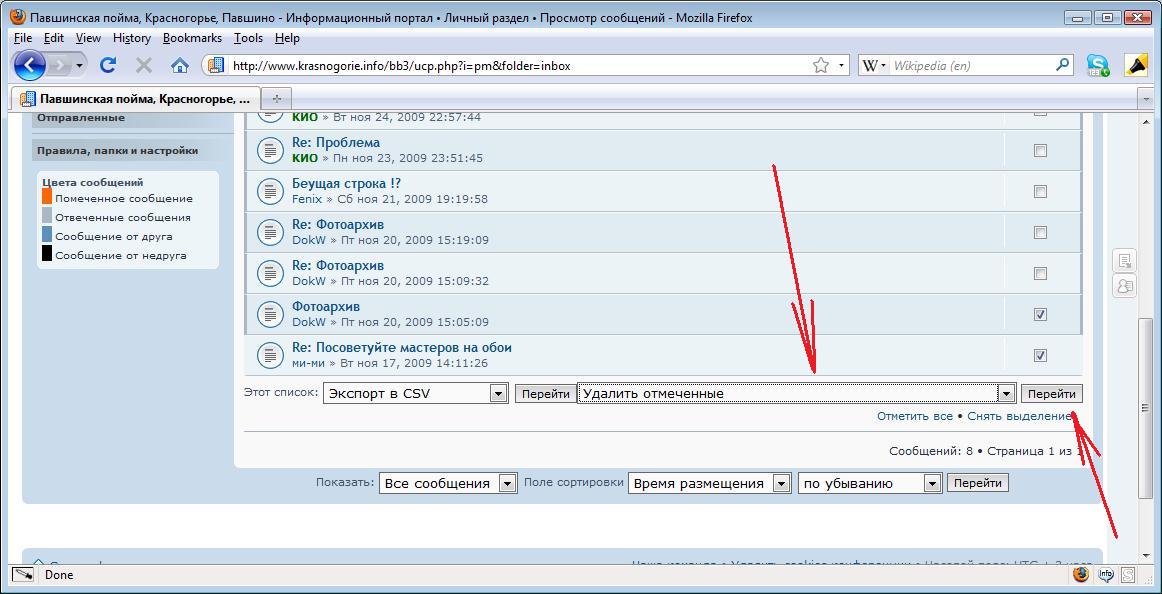
Task: Tick the Беущая строка message checkbox
Action: tap(1040, 191)
